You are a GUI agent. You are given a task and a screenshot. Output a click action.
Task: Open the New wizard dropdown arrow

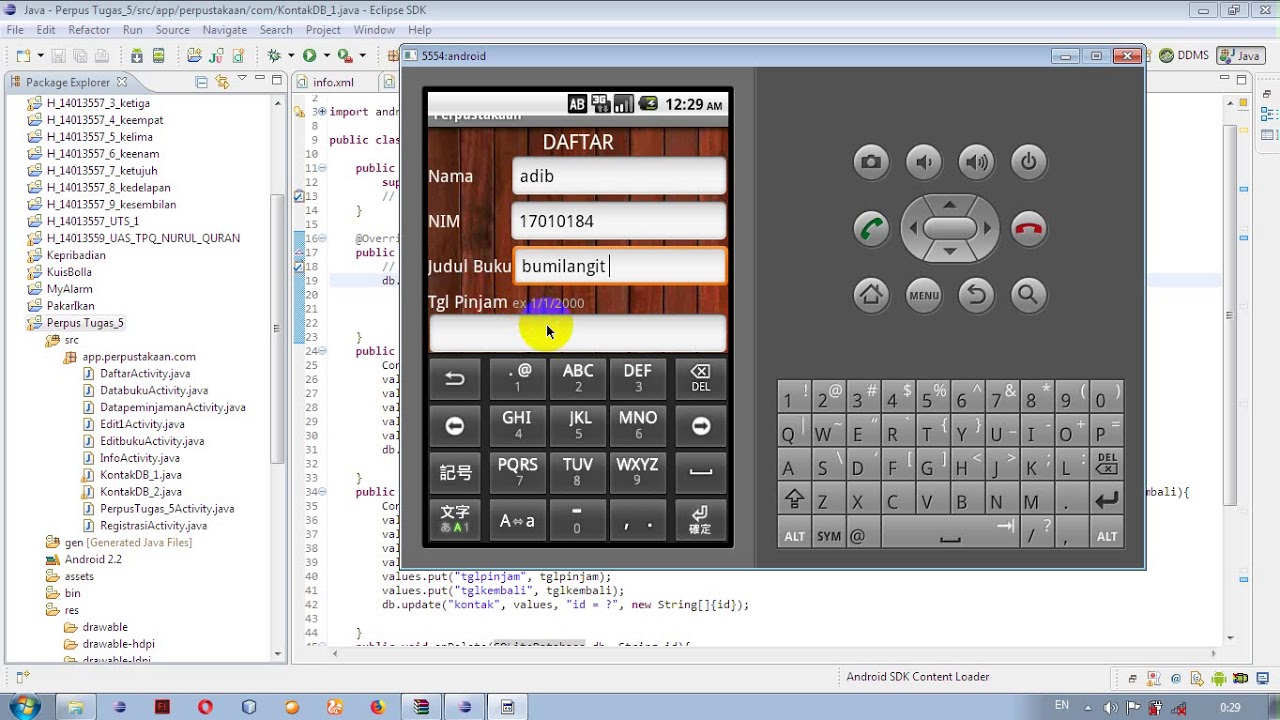pyautogui.click(x=39, y=57)
